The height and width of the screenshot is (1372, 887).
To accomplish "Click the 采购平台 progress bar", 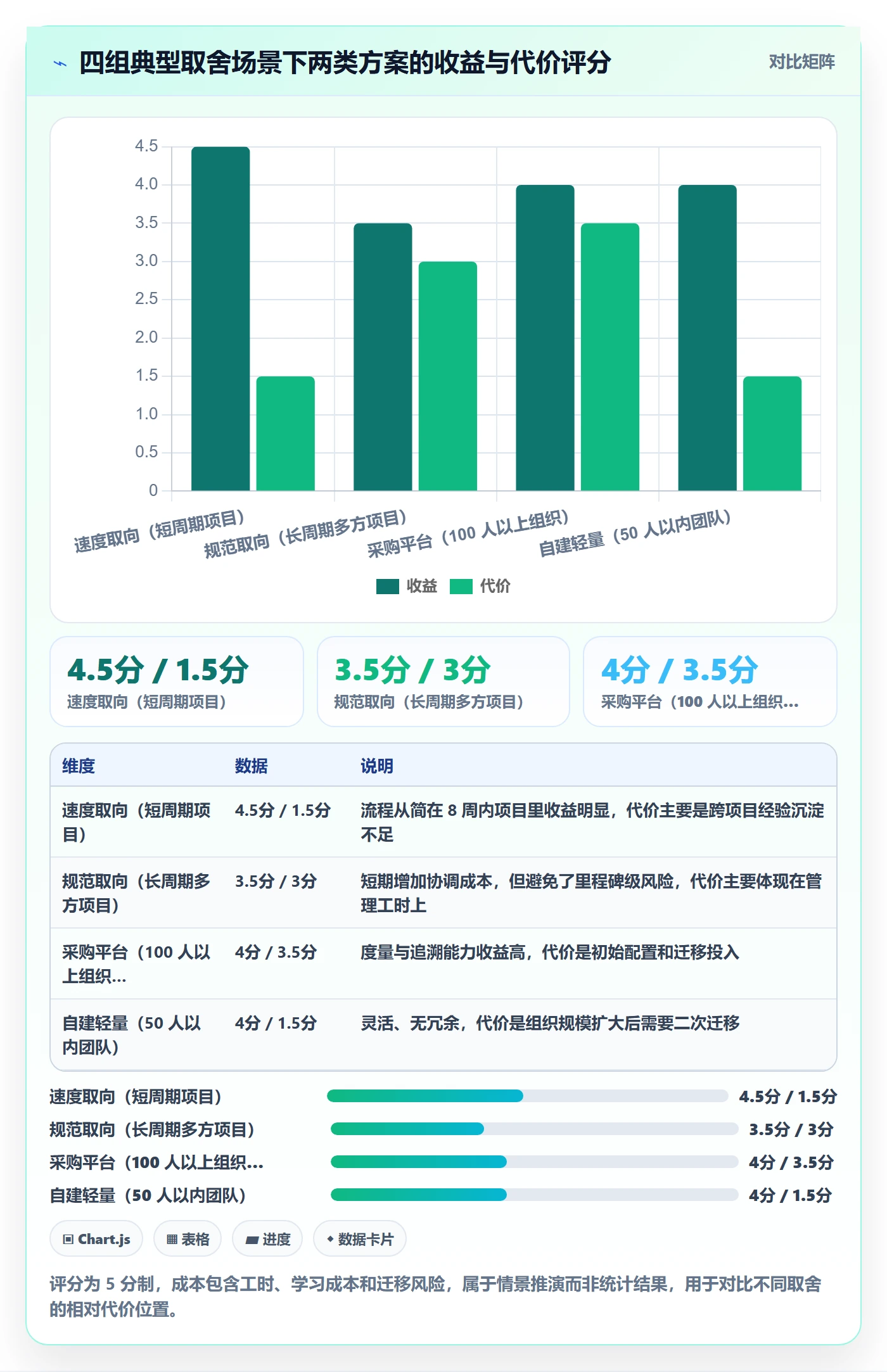I will pos(534,1162).
